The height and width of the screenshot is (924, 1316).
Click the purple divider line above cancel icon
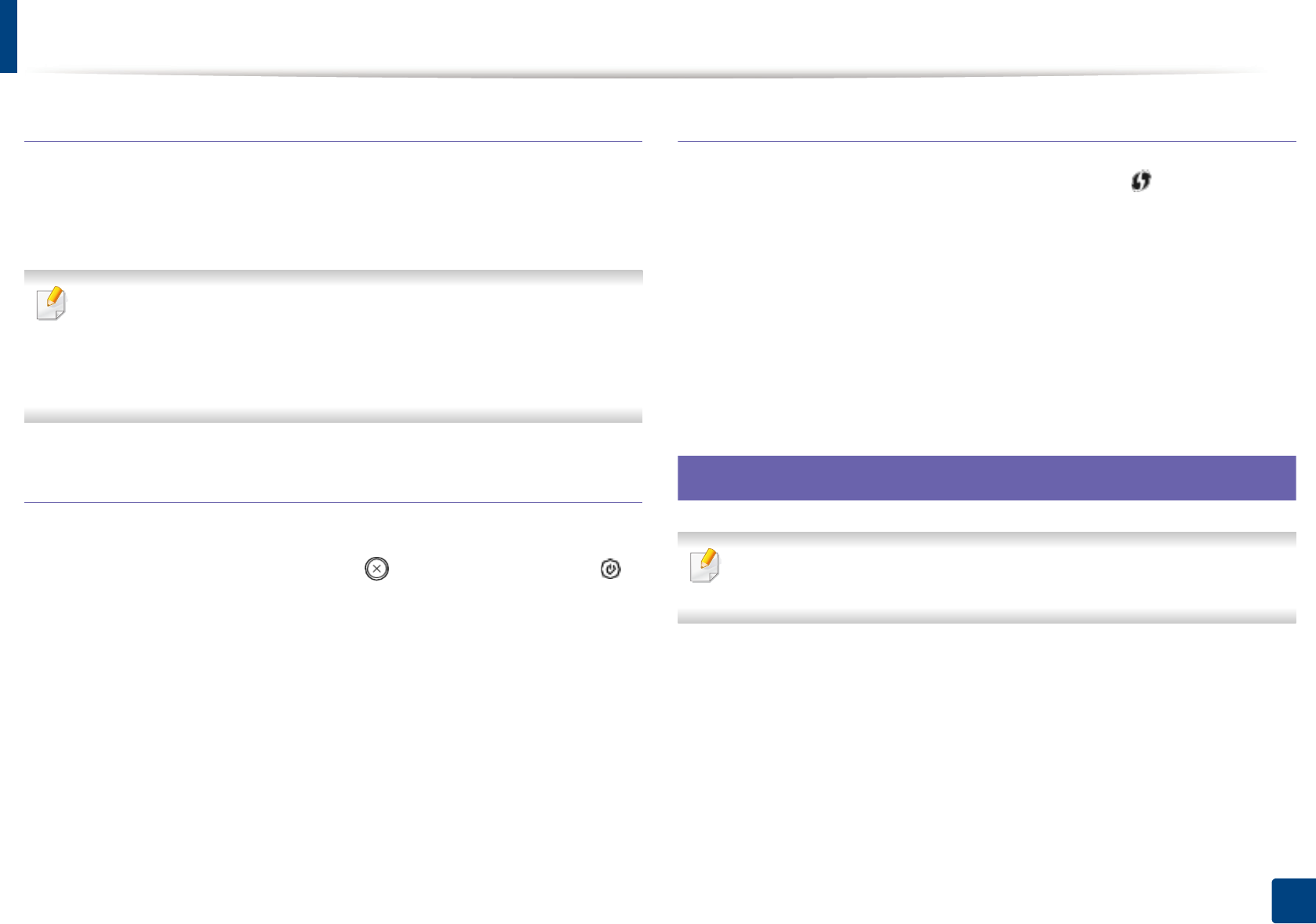333,502
